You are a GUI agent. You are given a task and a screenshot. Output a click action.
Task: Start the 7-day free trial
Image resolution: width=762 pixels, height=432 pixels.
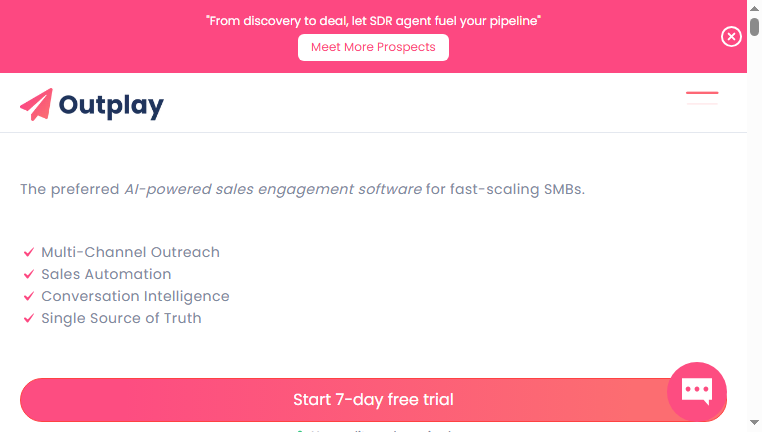tap(373, 399)
